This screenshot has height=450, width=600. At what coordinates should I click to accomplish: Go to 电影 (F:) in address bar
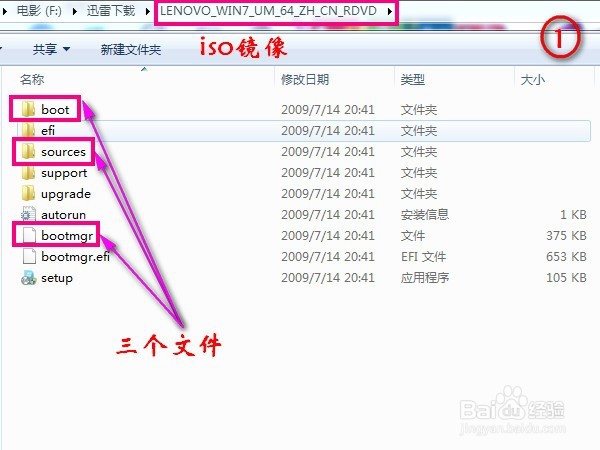(39, 11)
